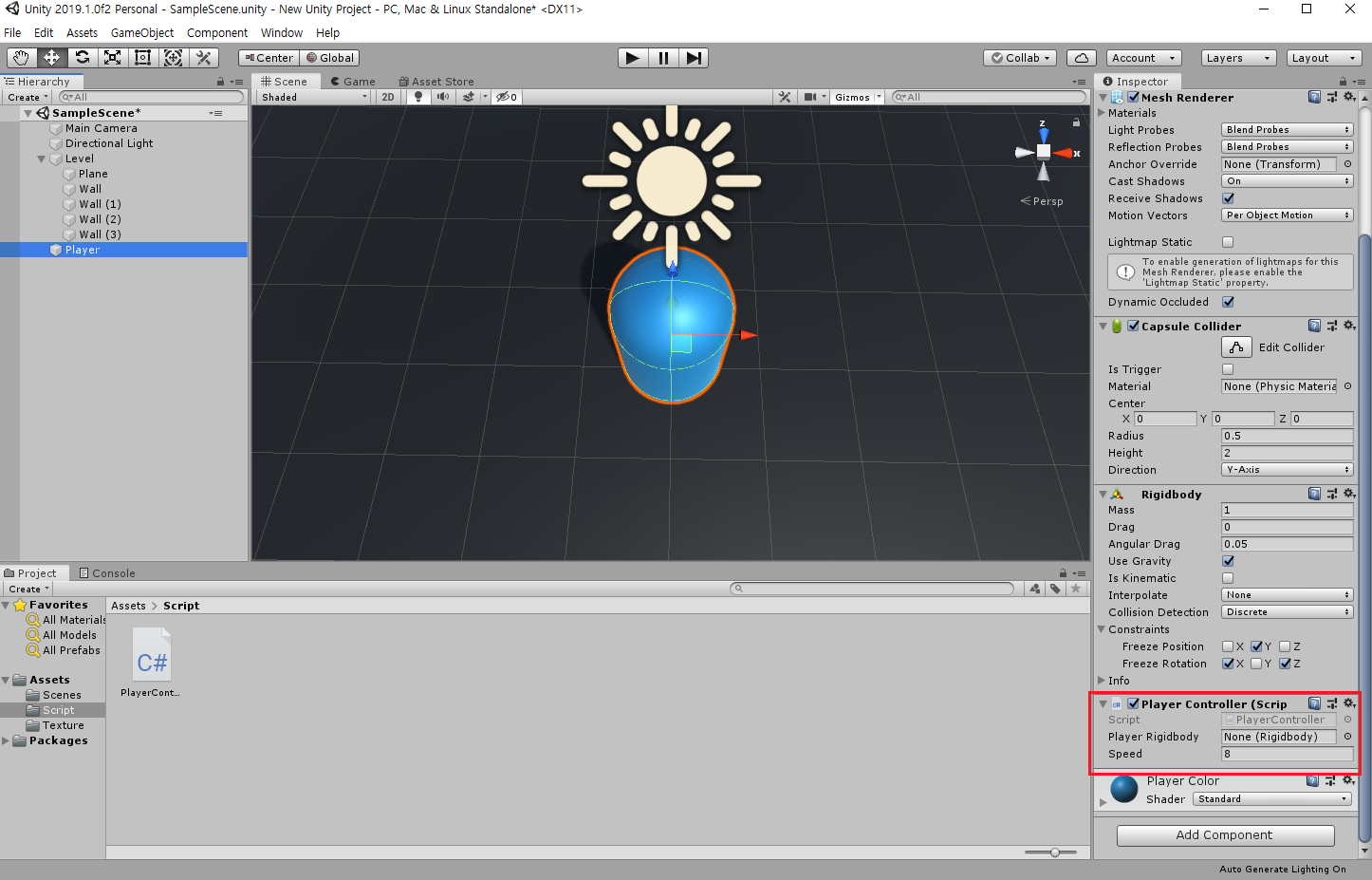The width and height of the screenshot is (1372, 880).
Task: Open the Window menu
Action: click(282, 32)
